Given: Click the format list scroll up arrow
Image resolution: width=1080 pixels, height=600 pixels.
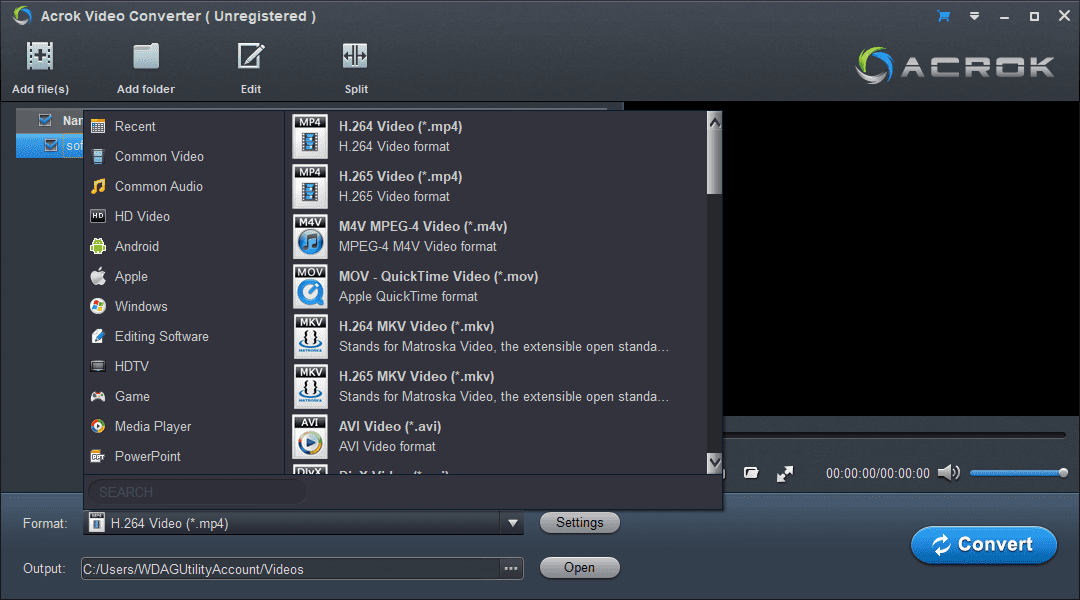Looking at the screenshot, I should (x=714, y=122).
